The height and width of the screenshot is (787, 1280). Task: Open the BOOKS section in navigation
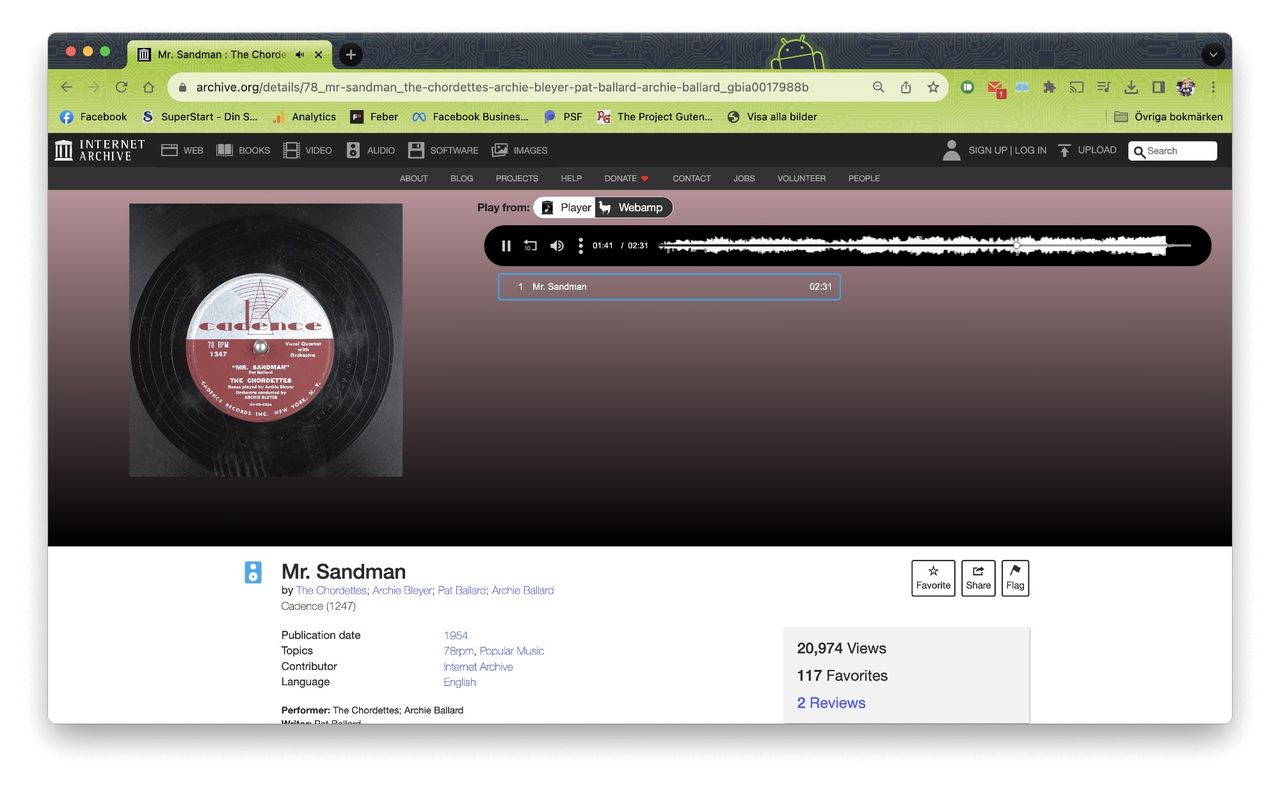[243, 151]
